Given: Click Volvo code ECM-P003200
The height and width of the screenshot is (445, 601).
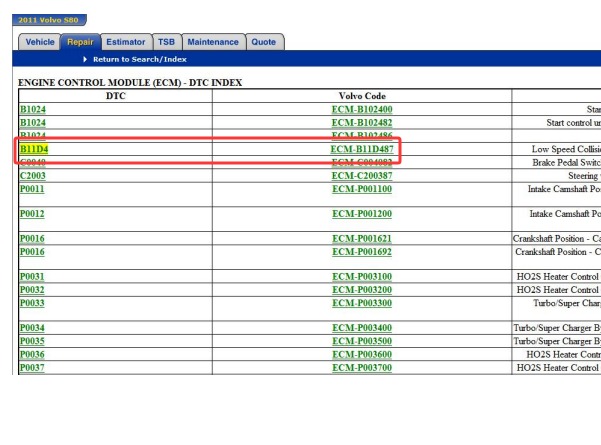Looking at the screenshot, I should [x=362, y=290].
